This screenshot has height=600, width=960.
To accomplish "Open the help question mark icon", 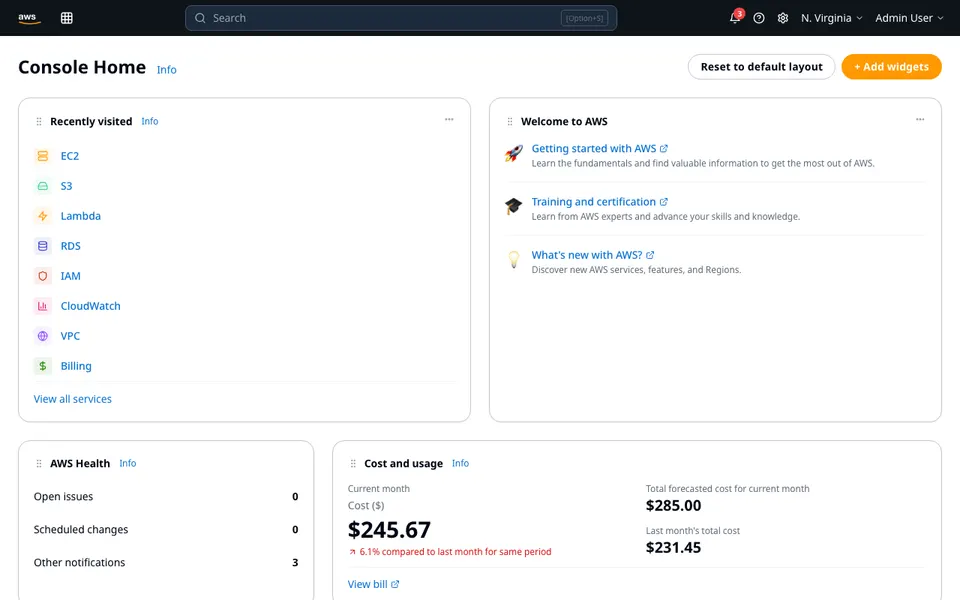I will (x=759, y=18).
